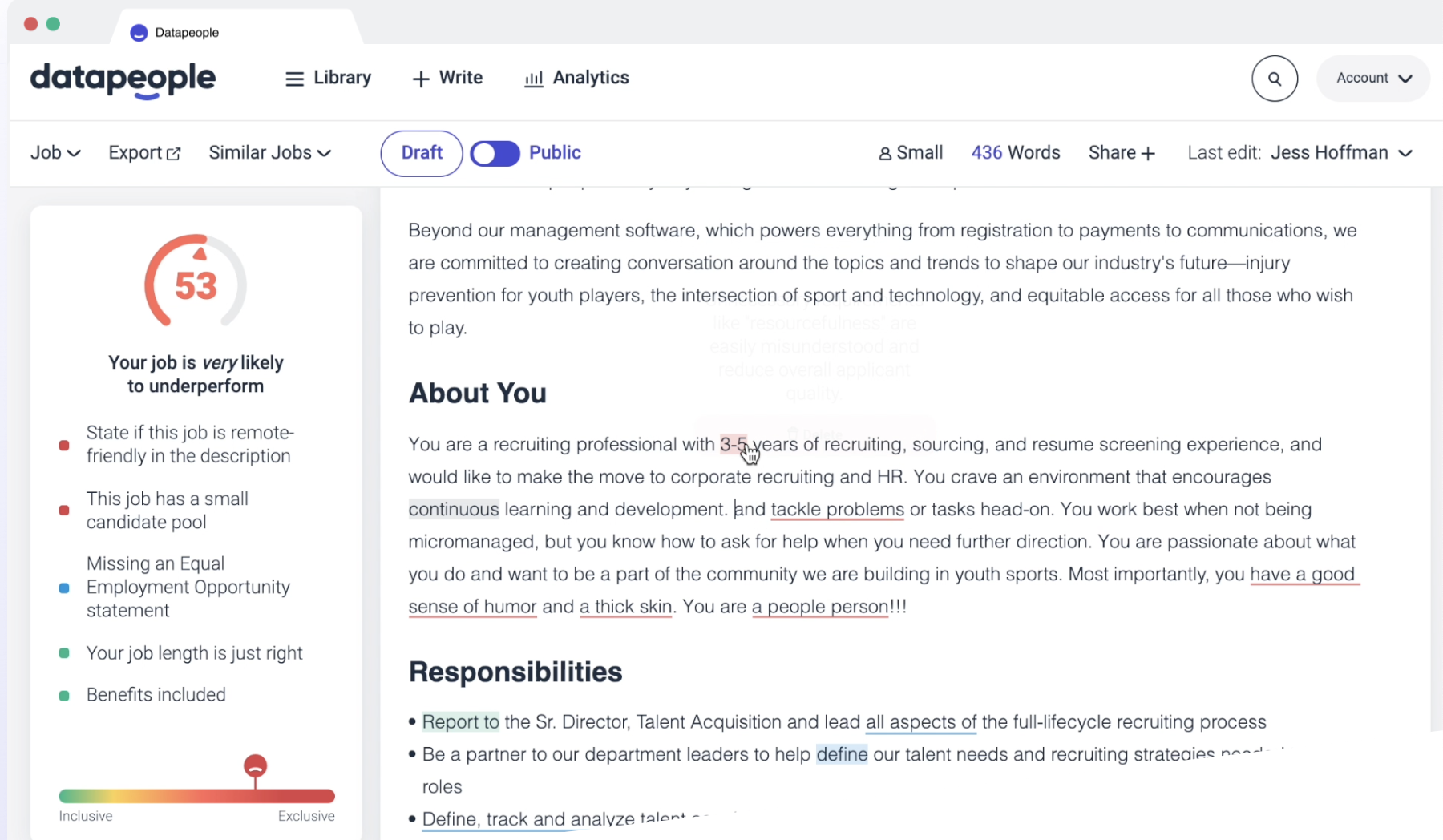This screenshot has width=1443, height=840.
Task: Click the 436 Words link
Action: 1015,152
